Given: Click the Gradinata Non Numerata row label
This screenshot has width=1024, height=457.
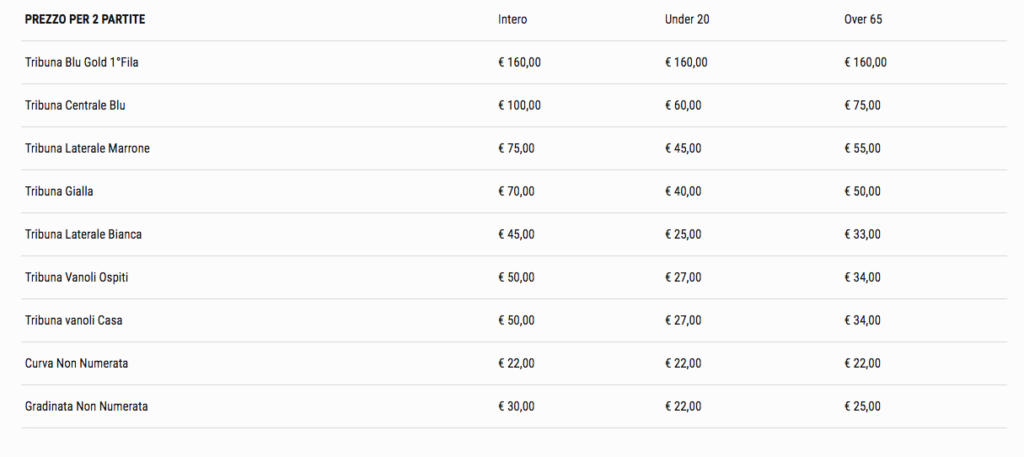Looking at the screenshot, I should click(86, 407).
